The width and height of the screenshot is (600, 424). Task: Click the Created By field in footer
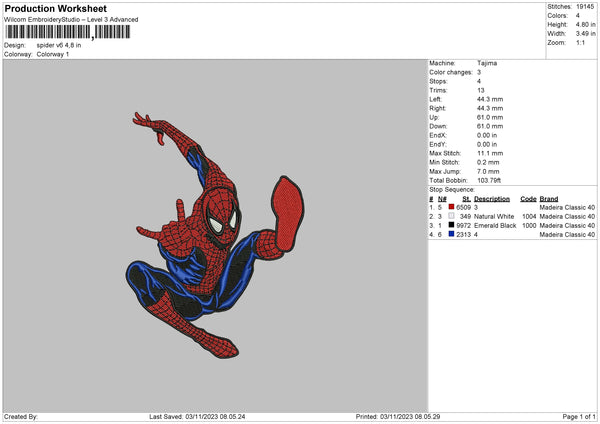(22, 417)
